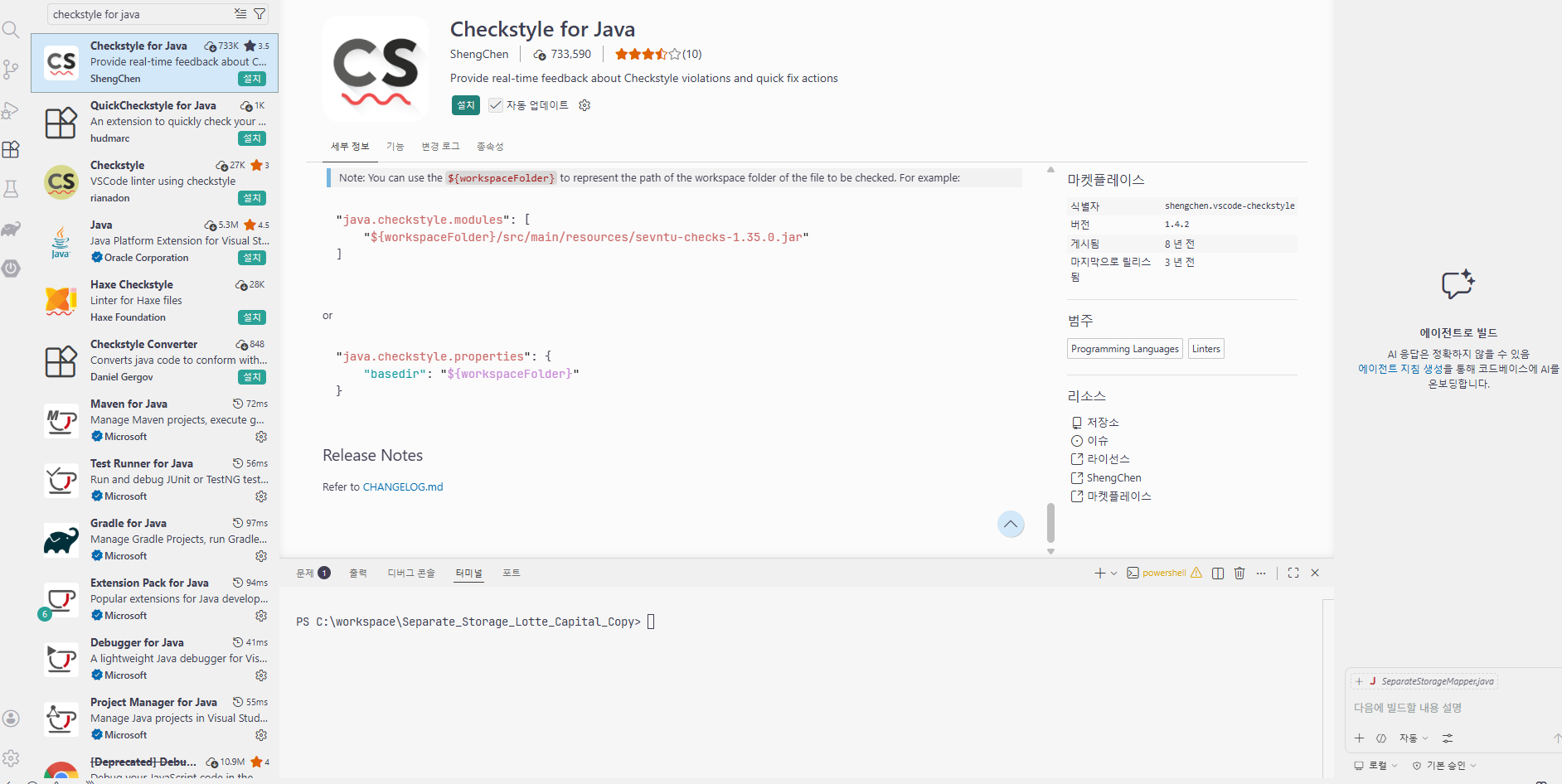The width and height of the screenshot is (1562, 784).
Task: Select the Linters category tag
Action: pyautogui.click(x=1206, y=349)
